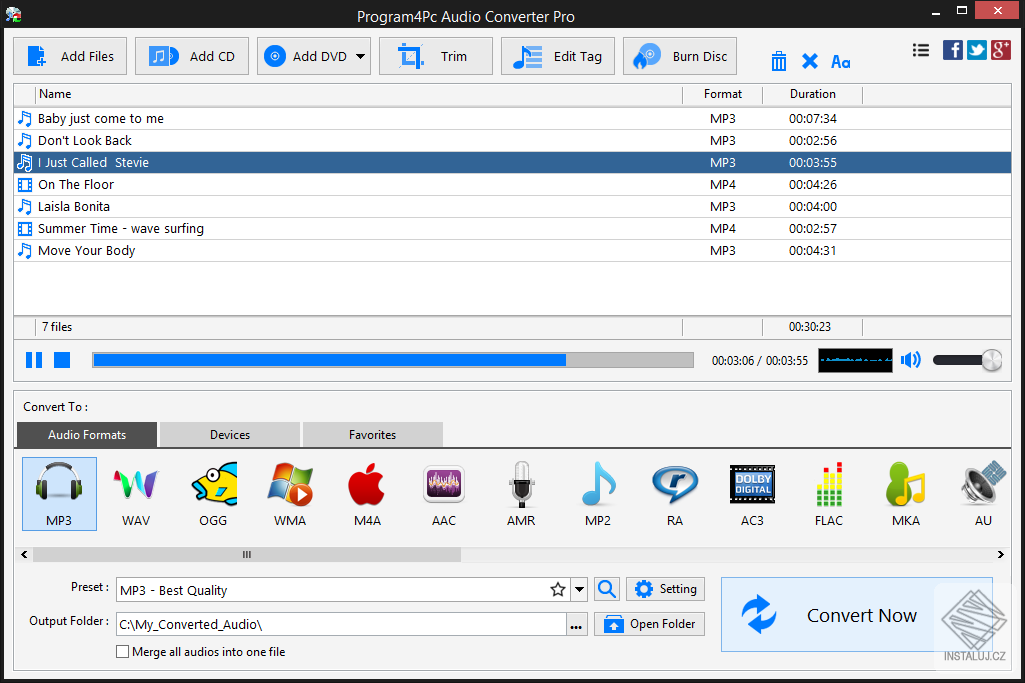Select the OGG format icon
The height and width of the screenshot is (683, 1025).
tap(212, 493)
